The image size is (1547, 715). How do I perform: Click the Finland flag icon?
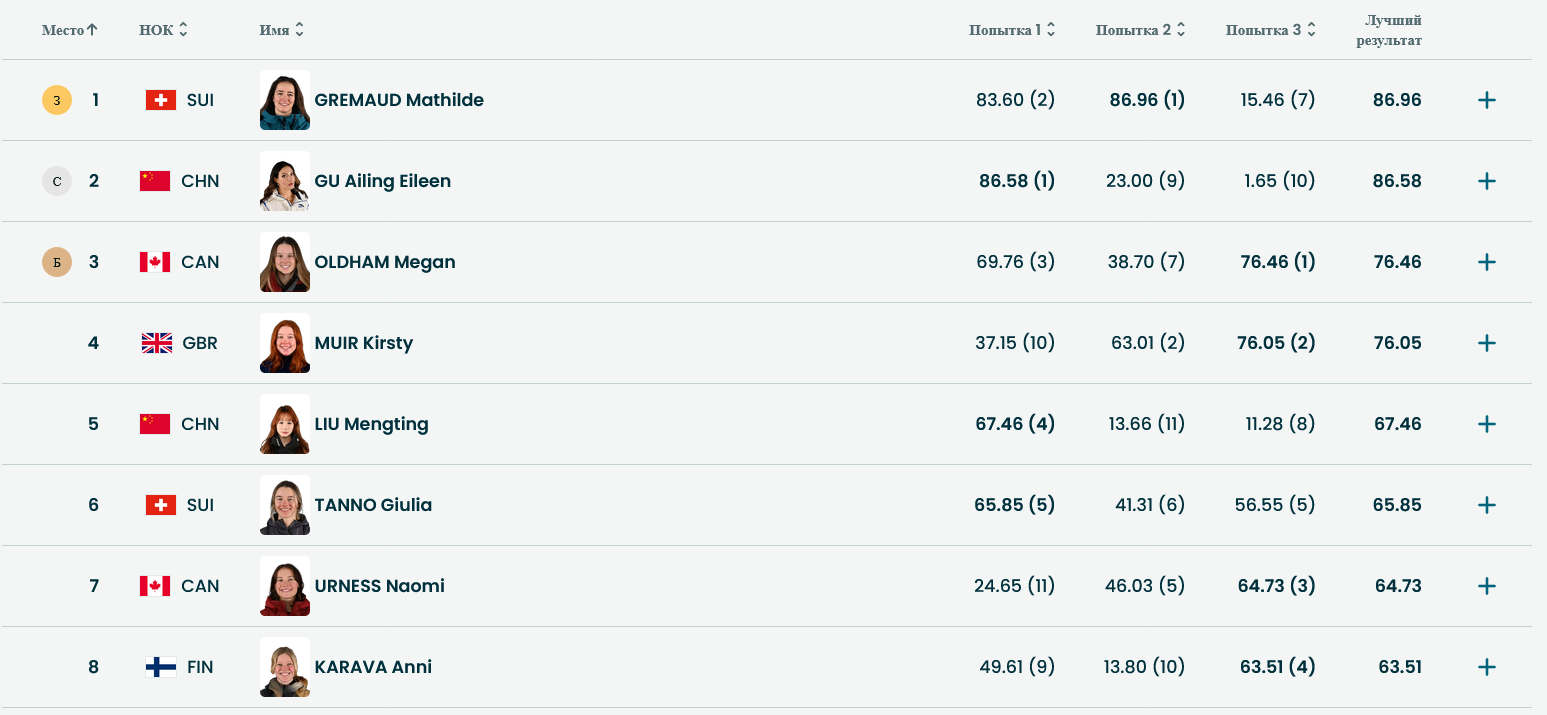coord(161,667)
